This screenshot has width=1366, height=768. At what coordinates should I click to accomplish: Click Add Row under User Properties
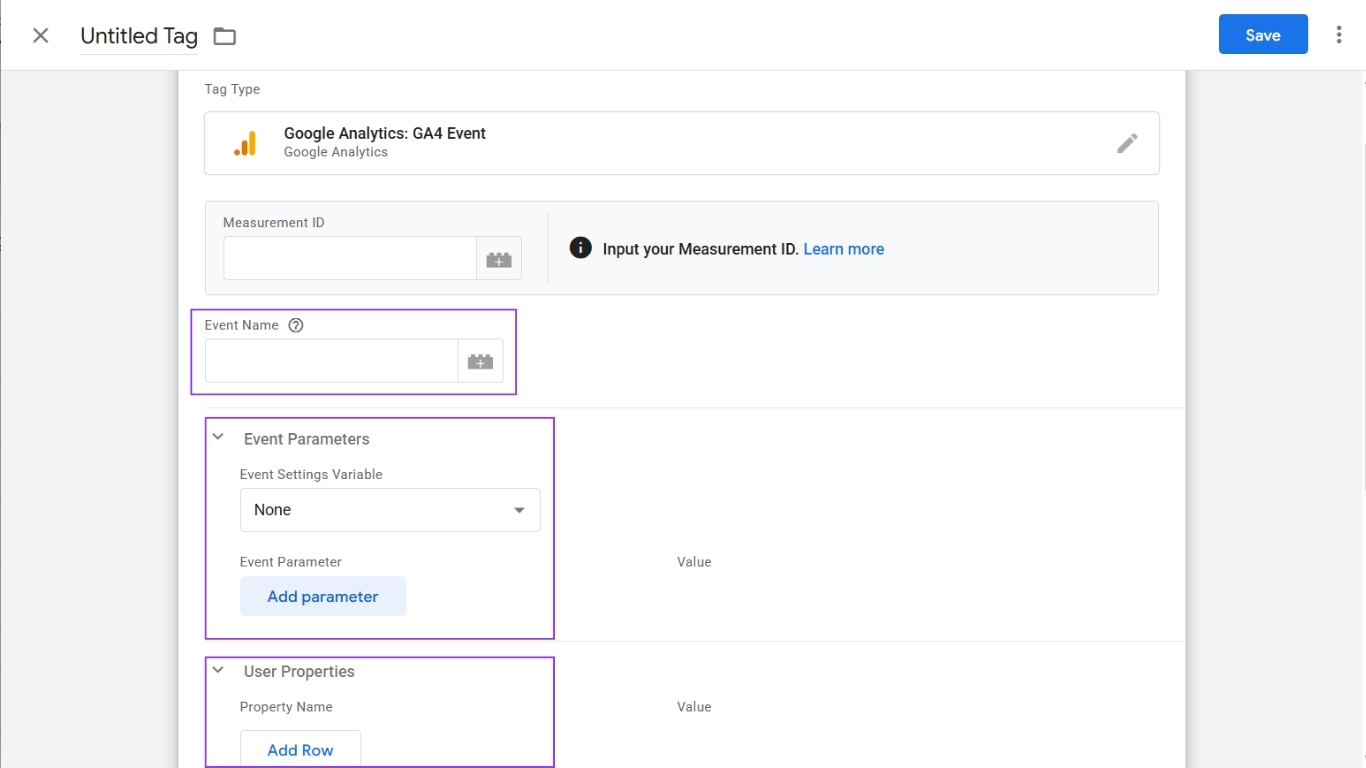tap(300, 750)
